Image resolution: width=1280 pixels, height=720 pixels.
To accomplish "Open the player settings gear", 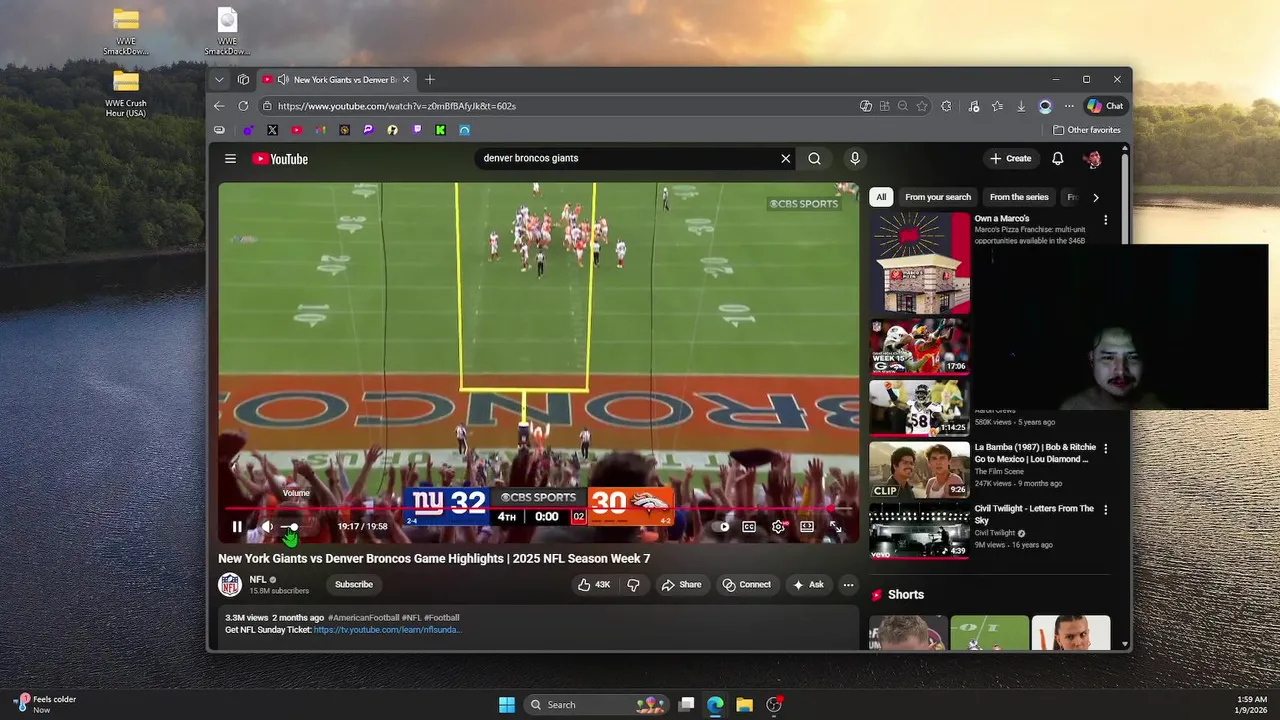I will click(x=778, y=527).
